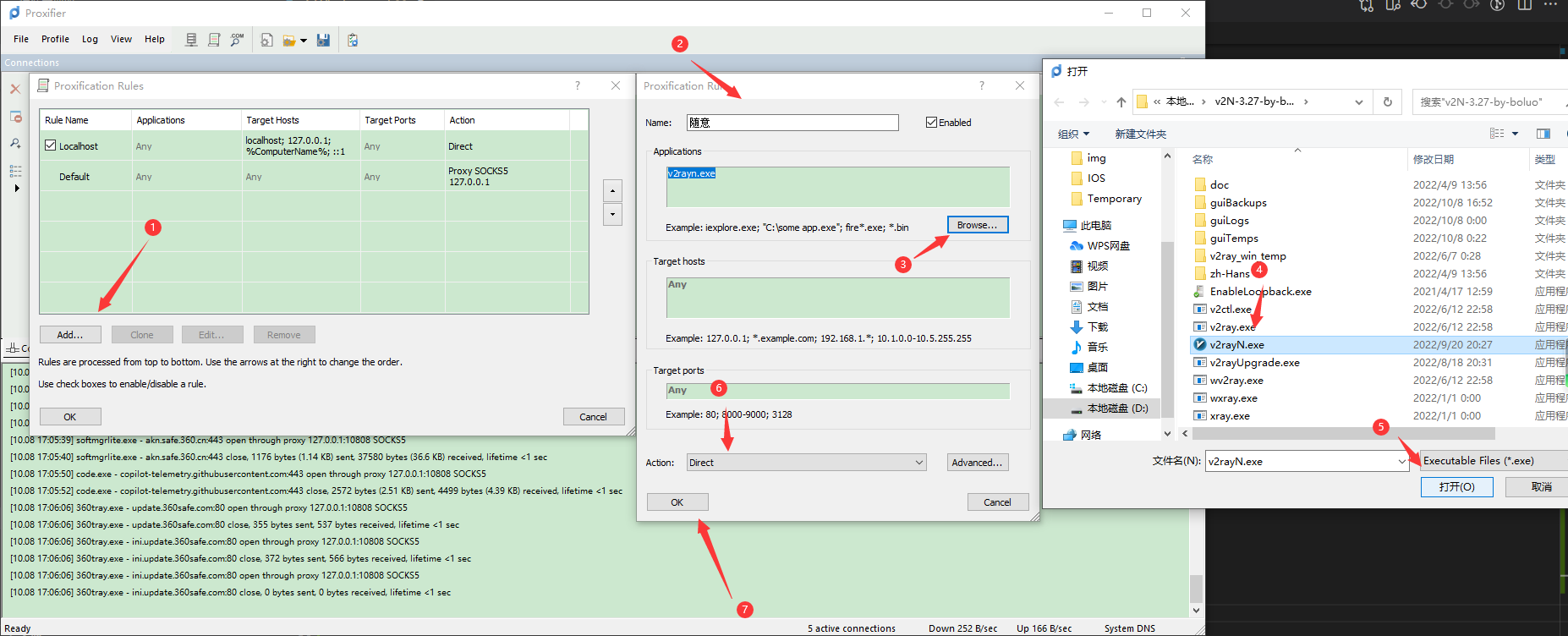Toggle the preview pane button in file dialog
This screenshot has width=1568, height=636.
click(x=1543, y=134)
